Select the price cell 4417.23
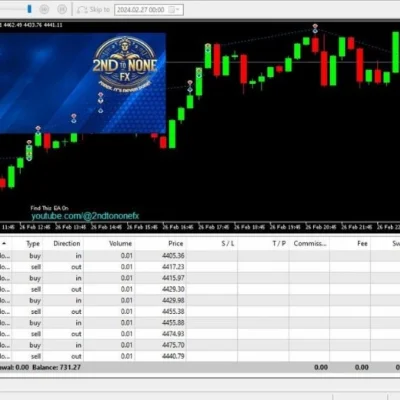 coord(173,267)
